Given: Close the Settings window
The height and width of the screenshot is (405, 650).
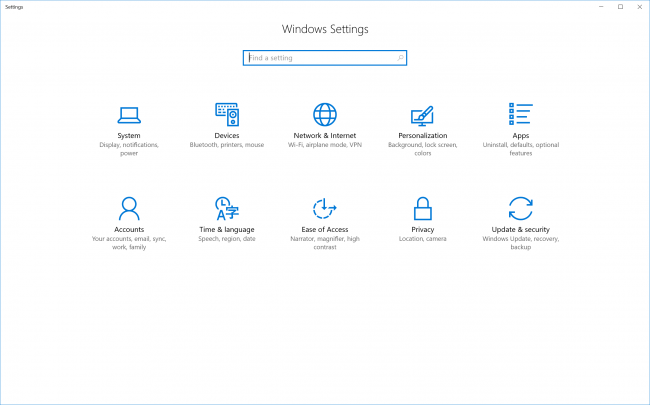Looking at the screenshot, I should coord(640,7).
